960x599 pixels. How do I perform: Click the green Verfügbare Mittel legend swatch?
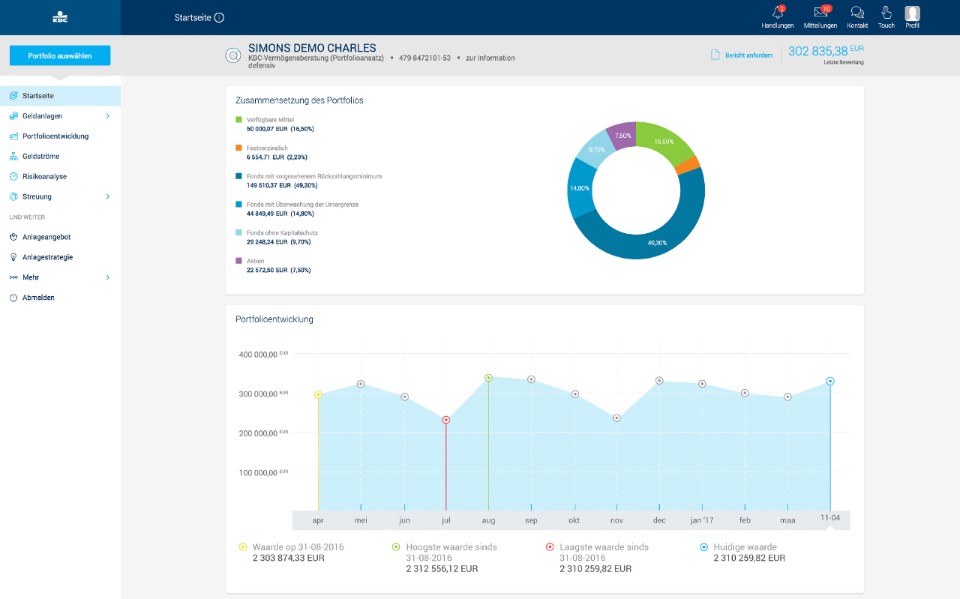coord(239,119)
